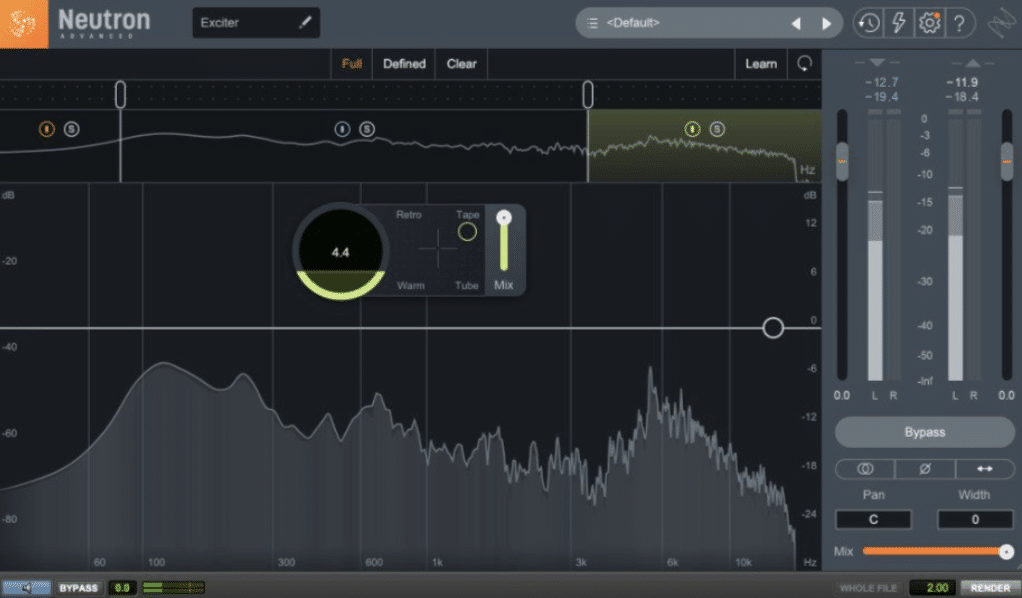Click the large Bypass button

point(924,432)
